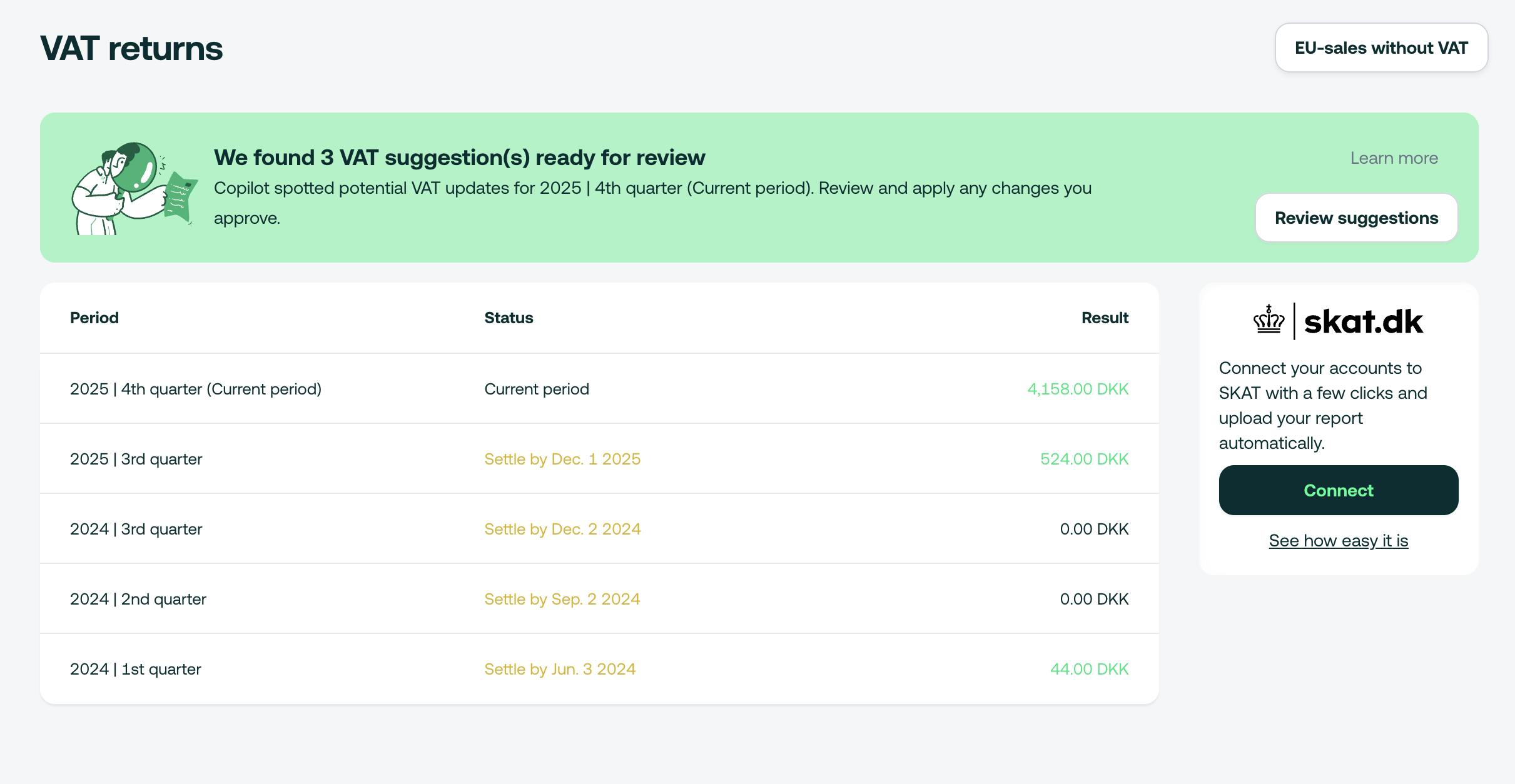Select the 2024 3rd quarter period
This screenshot has height=784, width=1515.
pyautogui.click(x=136, y=529)
